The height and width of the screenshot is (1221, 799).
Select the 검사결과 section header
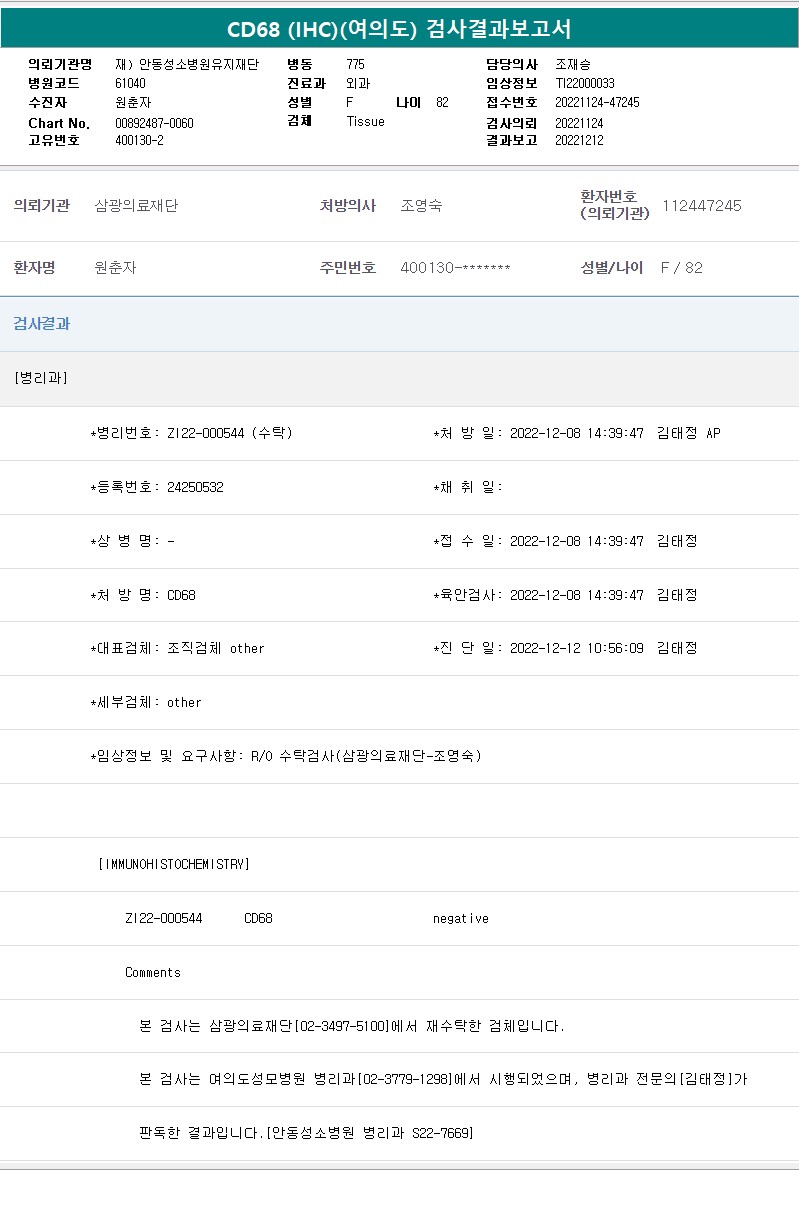click(42, 324)
